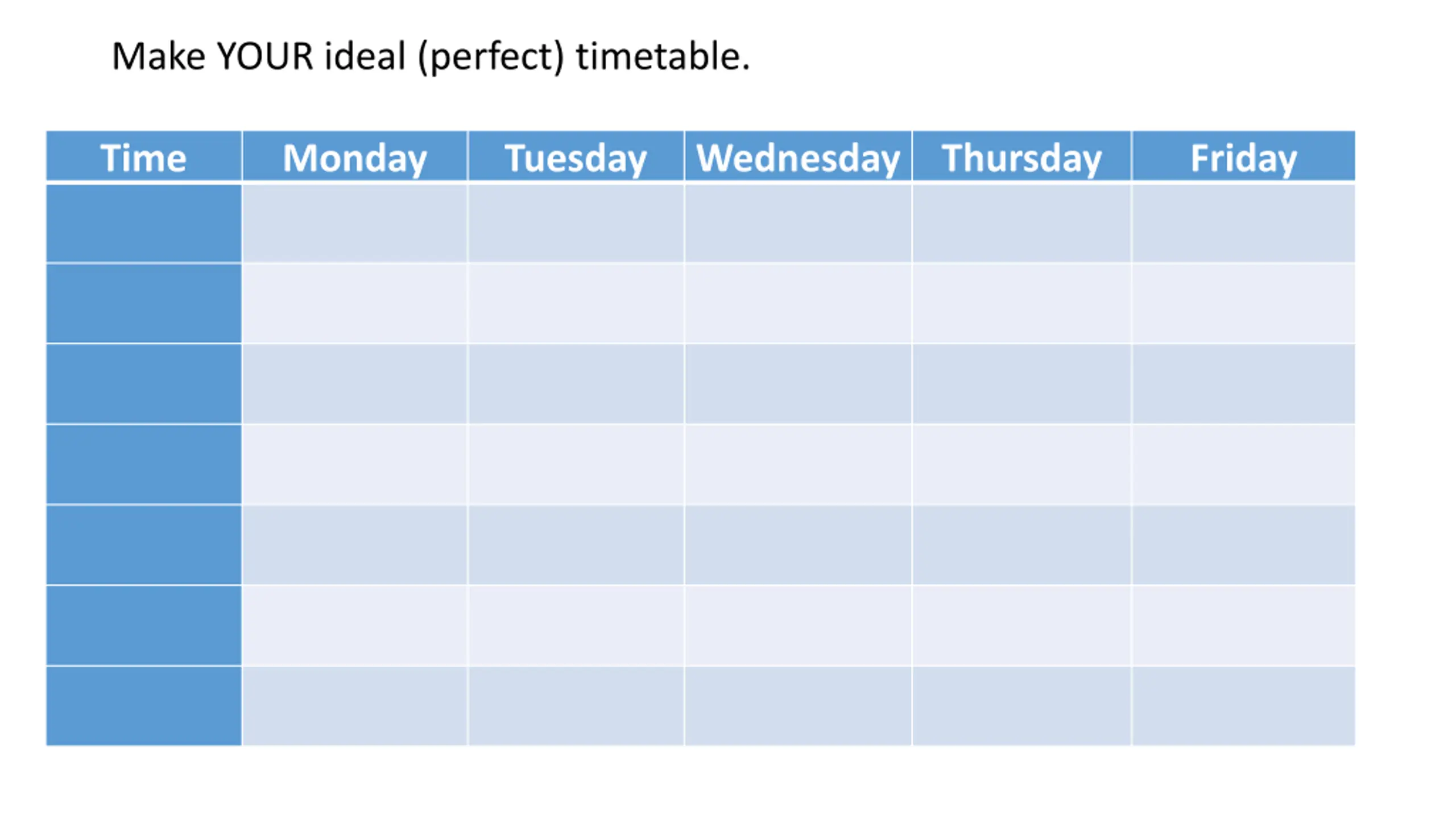Select Thursday cell in the fourth row
The image size is (1456, 819).
[x=1021, y=464]
